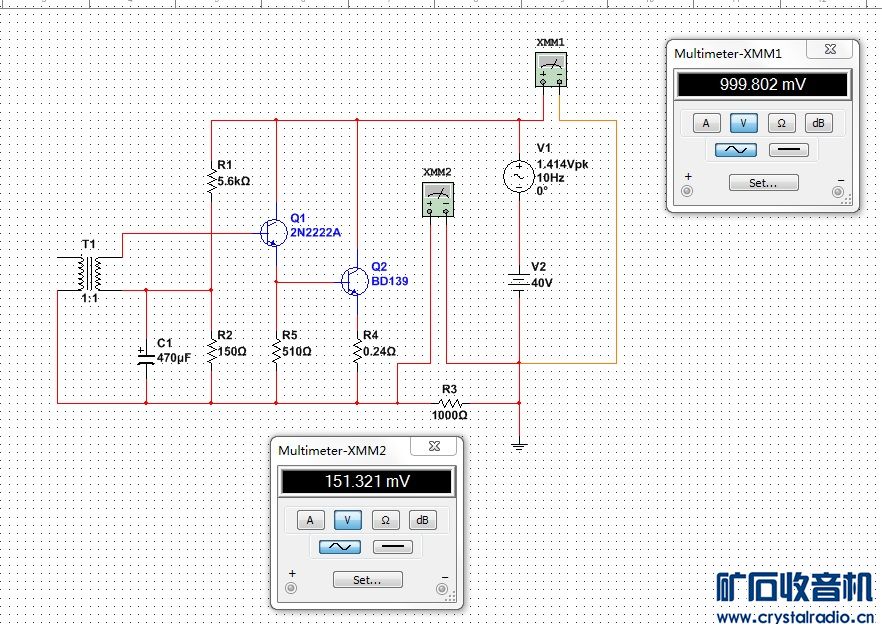The width and height of the screenshot is (882, 630).
Task: Click positive terminal of Multimeter-XMM2
Action: 291,588
